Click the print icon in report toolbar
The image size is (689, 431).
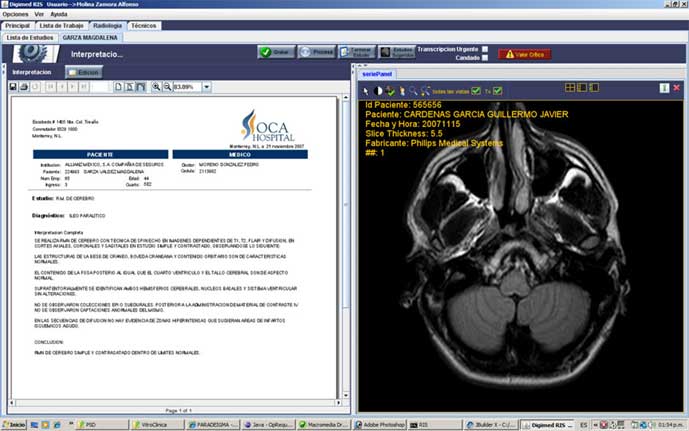(24, 87)
